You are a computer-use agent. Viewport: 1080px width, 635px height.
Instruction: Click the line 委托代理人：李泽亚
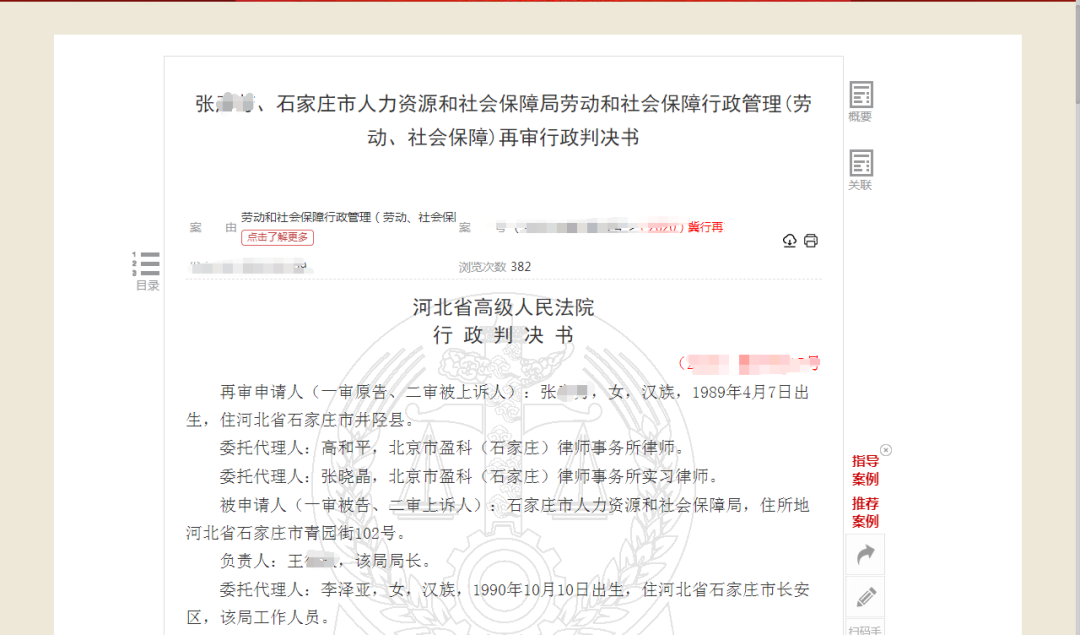(497, 604)
